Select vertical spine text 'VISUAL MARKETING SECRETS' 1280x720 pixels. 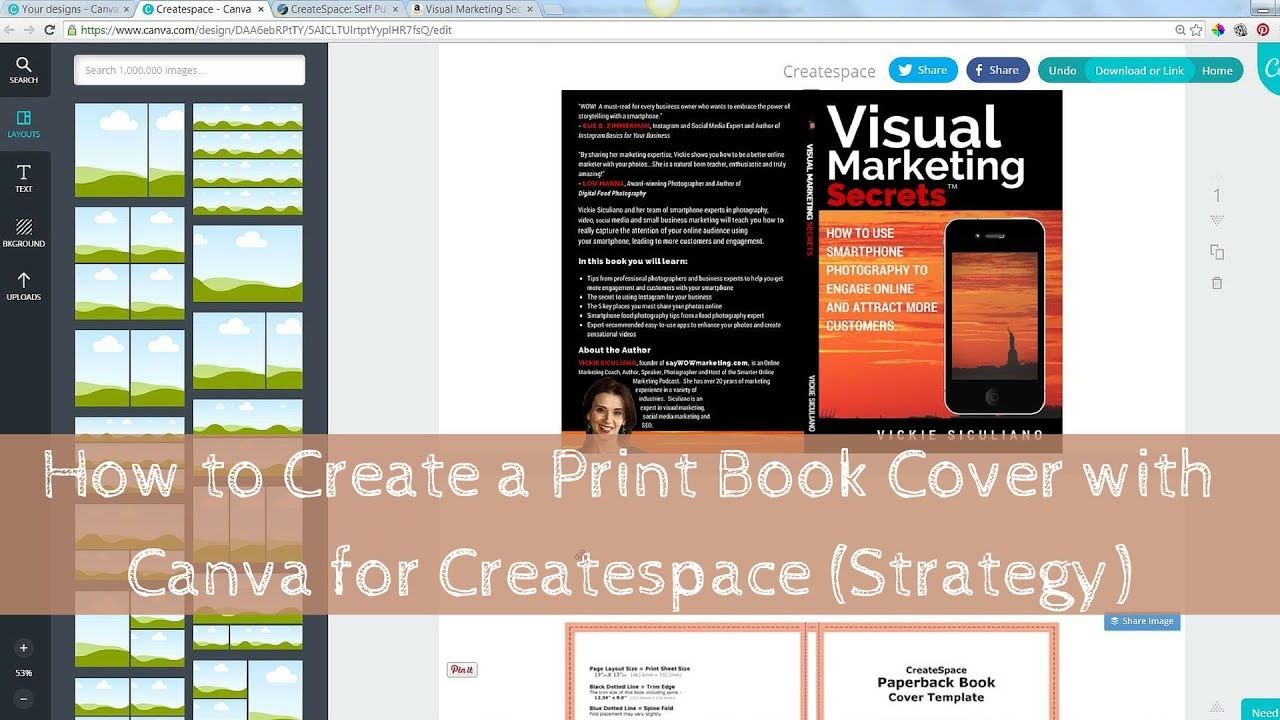(809, 200)
